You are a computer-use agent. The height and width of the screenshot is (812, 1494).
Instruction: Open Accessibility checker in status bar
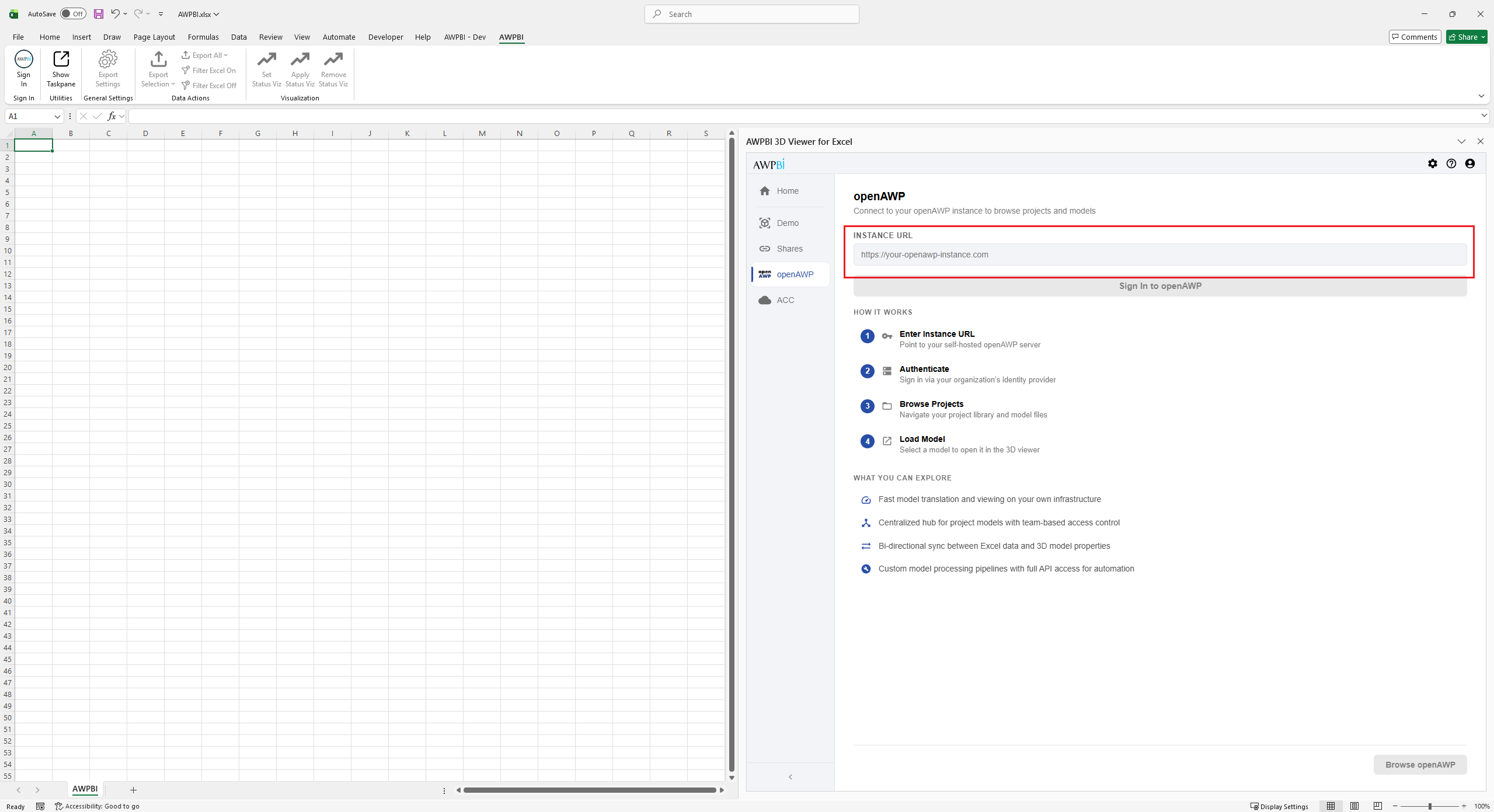pos(97,806)
